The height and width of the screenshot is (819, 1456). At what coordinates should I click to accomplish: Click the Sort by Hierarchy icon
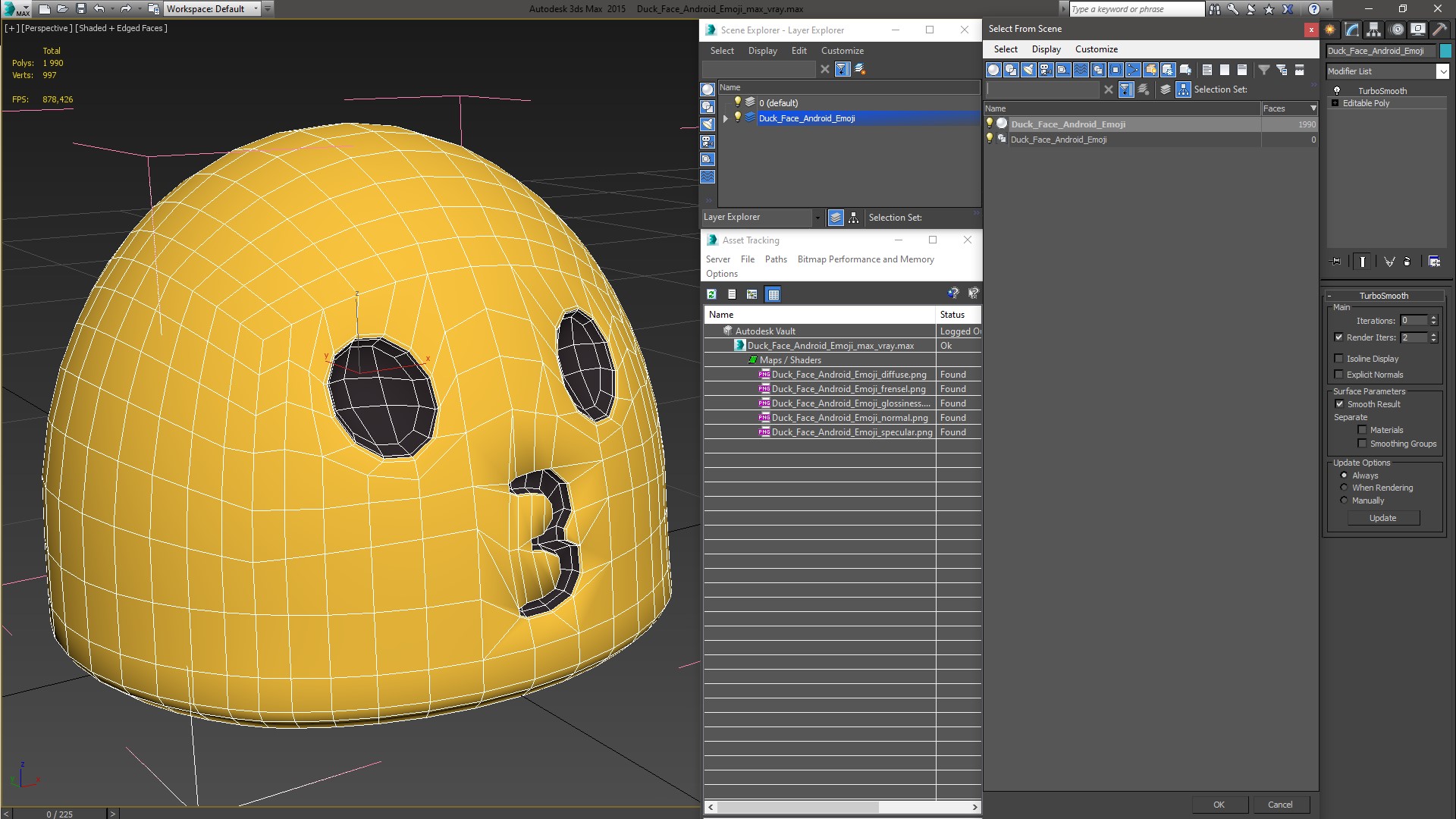pos(854,218)
